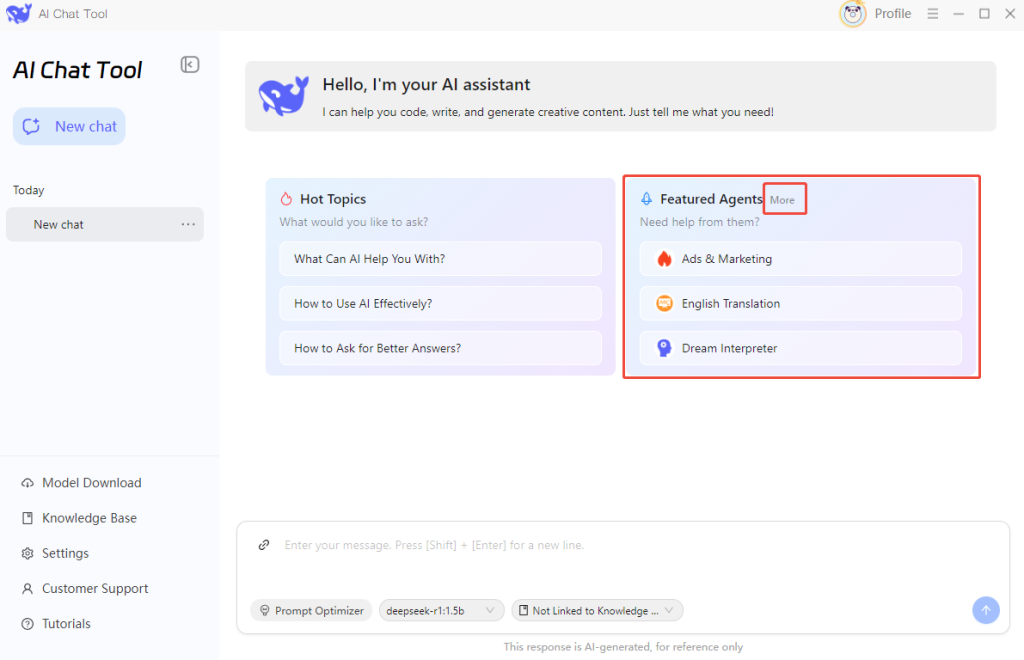This screenshot has width=1024, height=660.
Task: Collapse the sidebar using the panel icon
Action: click(x=189, y=65)
